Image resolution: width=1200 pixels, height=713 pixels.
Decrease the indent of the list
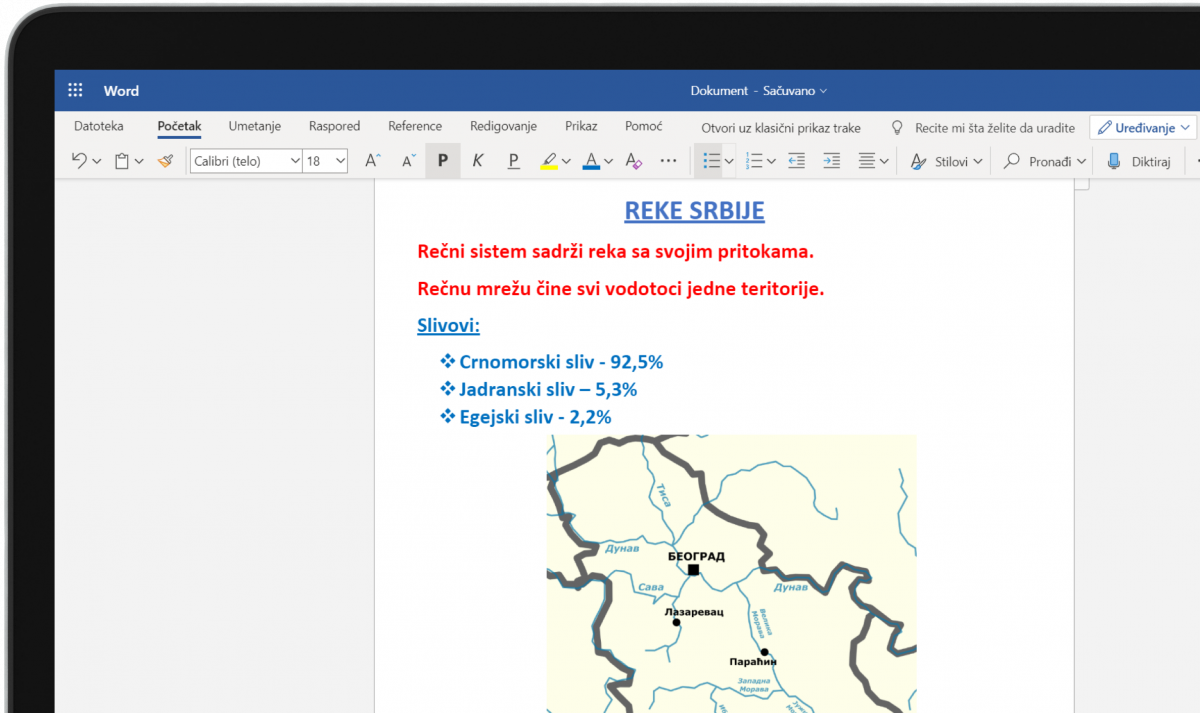(x=796, y=160)
